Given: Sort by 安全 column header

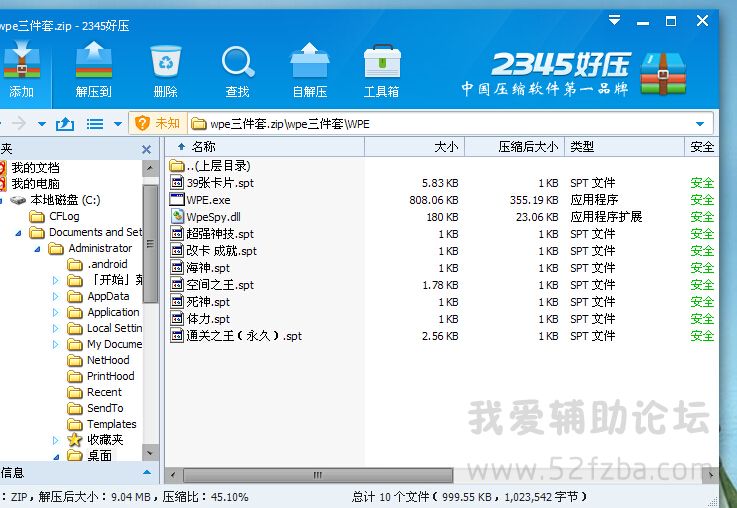Looking at the screenshot, I should [x=701, y=147].
